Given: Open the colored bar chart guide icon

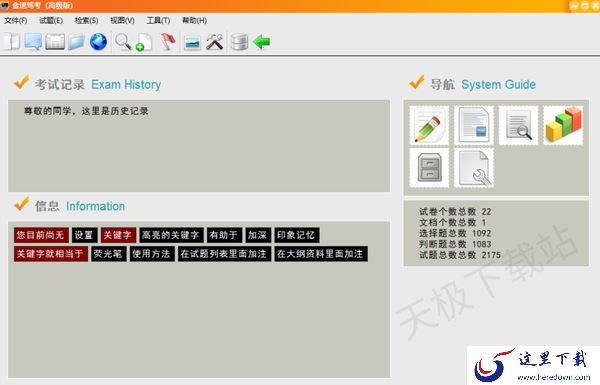Looking at the screenshot, I should coord(563,126).
